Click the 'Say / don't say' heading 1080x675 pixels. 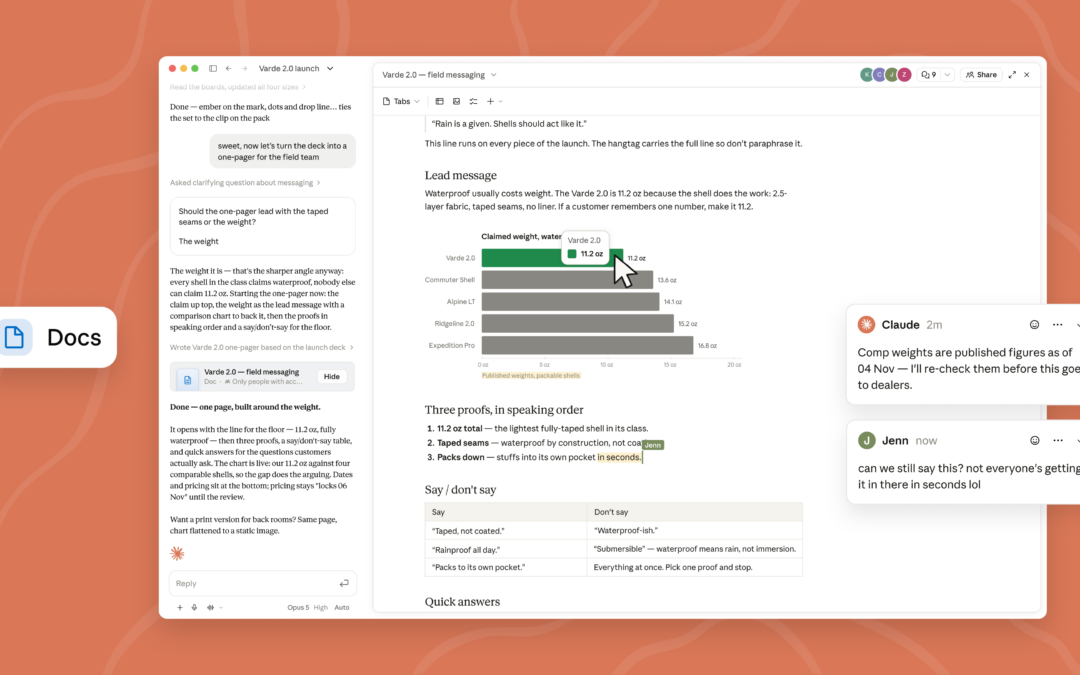(460, 490)
